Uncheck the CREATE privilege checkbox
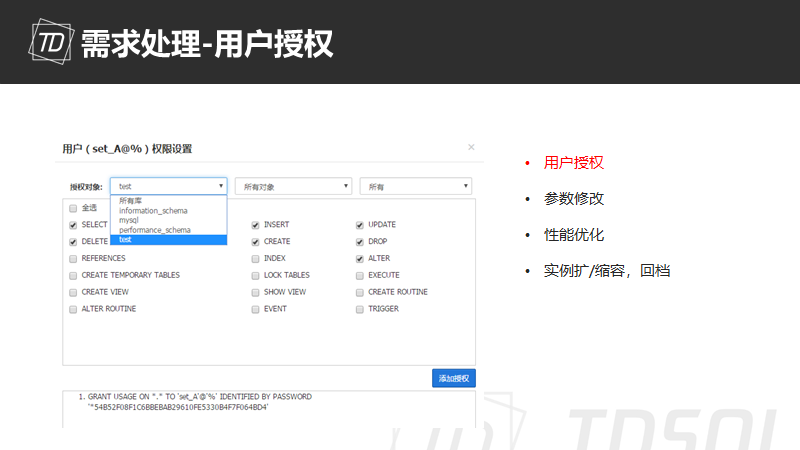The width and height of the screenshot is (800, 450). 255,242
